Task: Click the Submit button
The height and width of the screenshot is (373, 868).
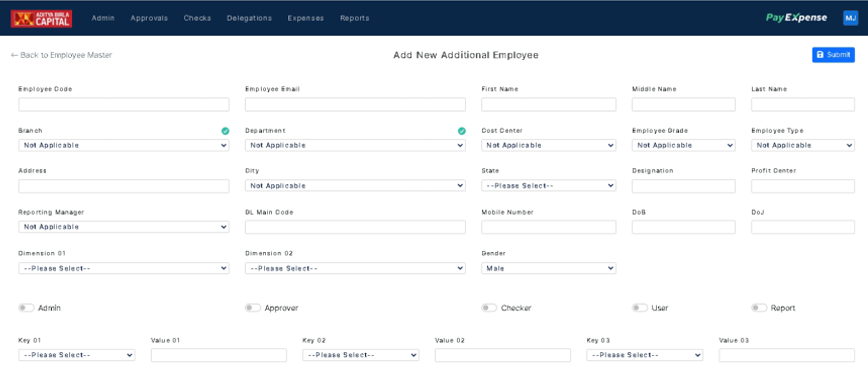Action: coord(833,55)
